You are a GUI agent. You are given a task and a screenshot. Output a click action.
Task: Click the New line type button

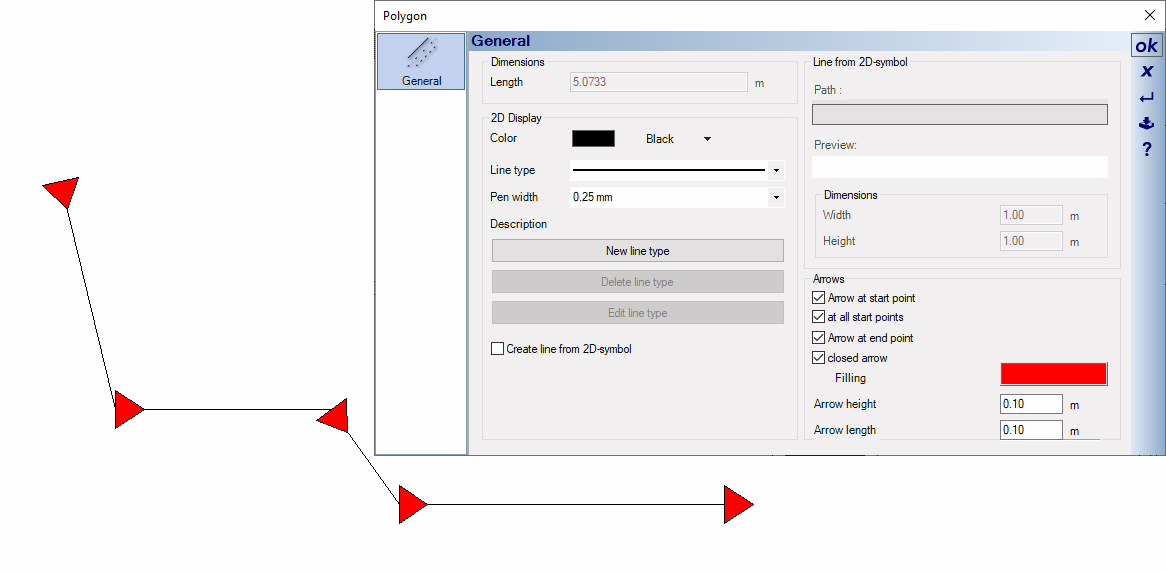point(637,251)
